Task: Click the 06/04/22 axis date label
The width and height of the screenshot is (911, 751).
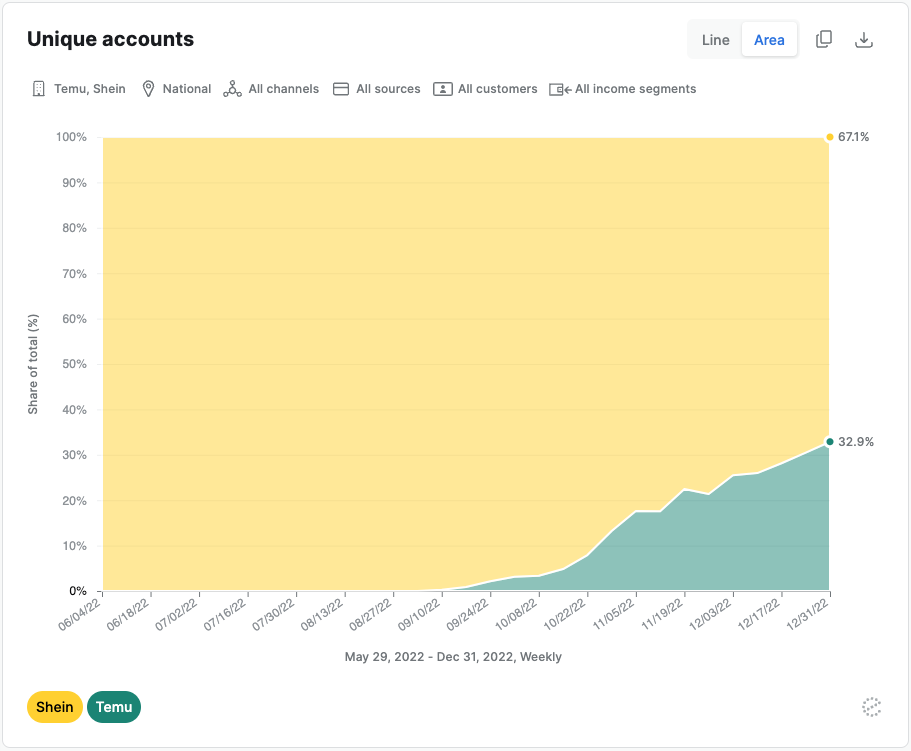Action: pyautogui.click(x=81, y=614)
